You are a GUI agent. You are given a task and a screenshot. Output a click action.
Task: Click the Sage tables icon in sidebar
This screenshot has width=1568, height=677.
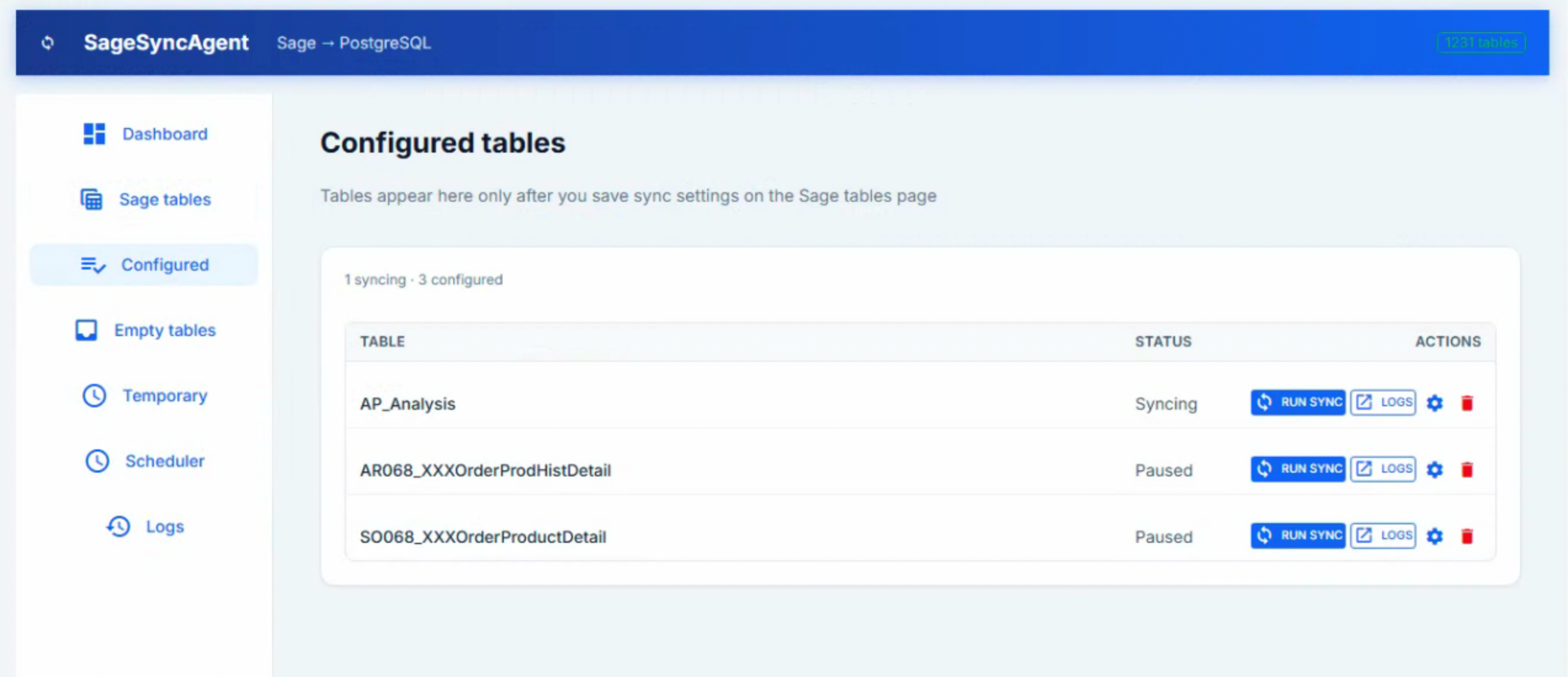(x=91, y=199)
